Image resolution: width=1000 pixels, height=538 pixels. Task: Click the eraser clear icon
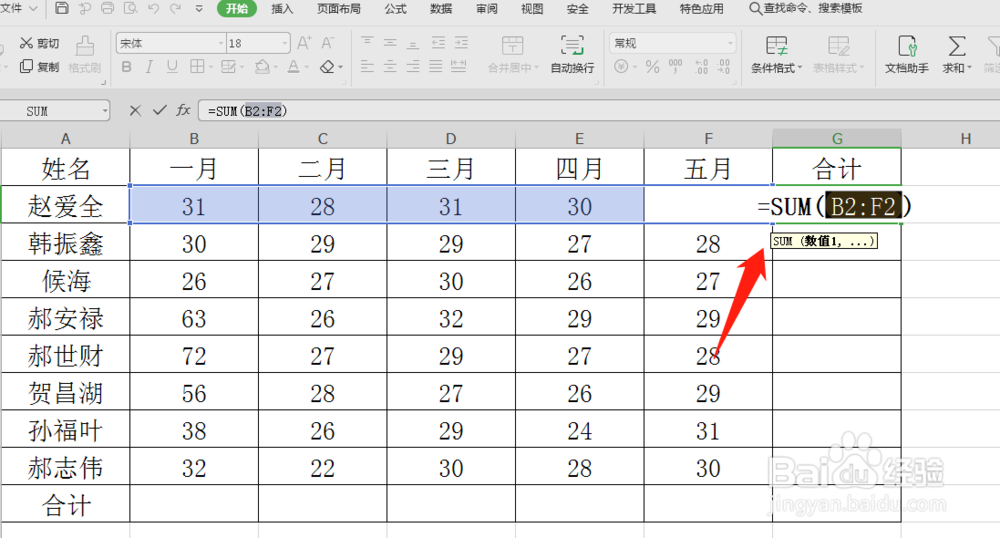click(327, 66)
